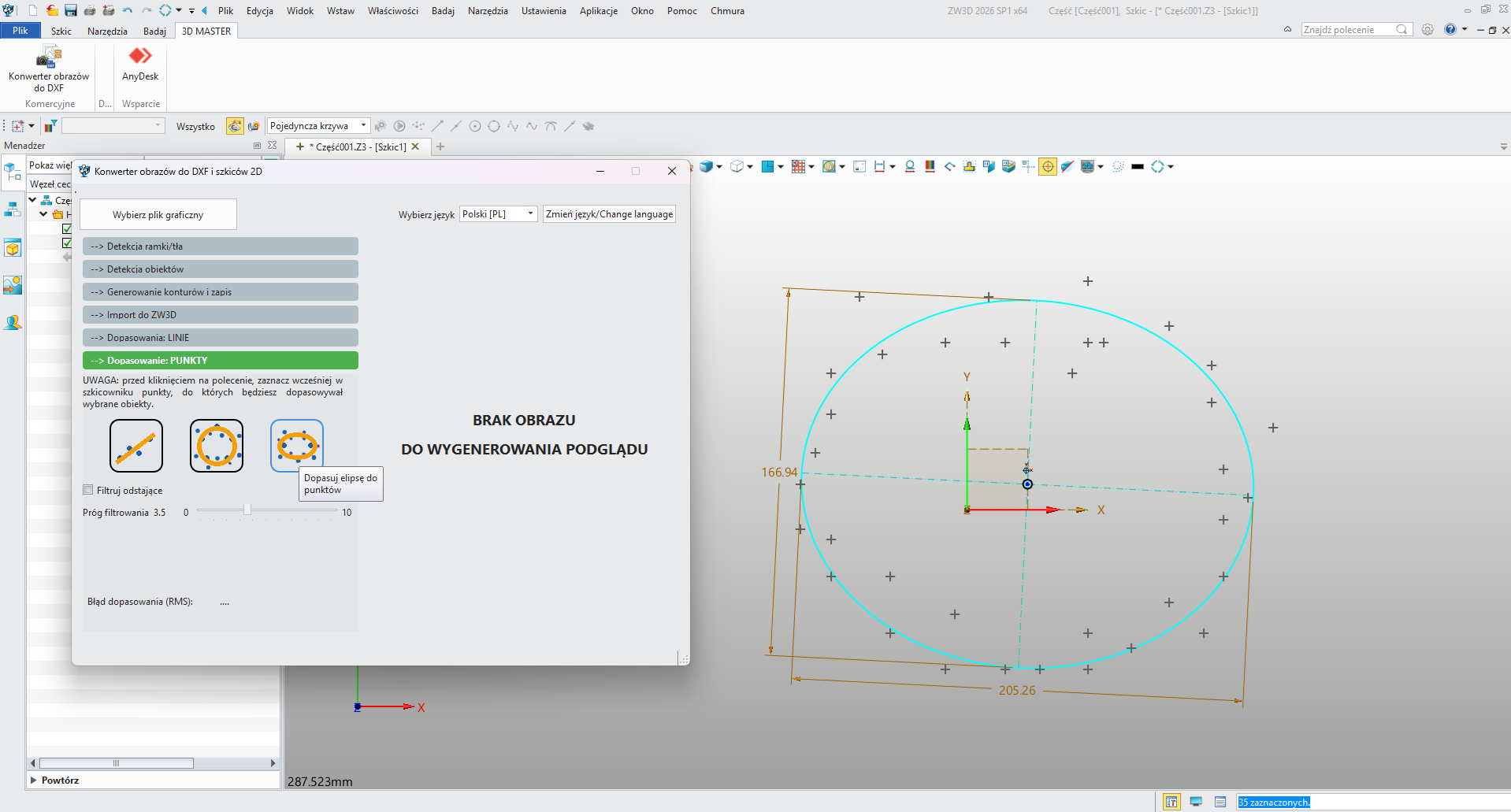Click the fit line to points icon
1511x812 pixels.
136,445
